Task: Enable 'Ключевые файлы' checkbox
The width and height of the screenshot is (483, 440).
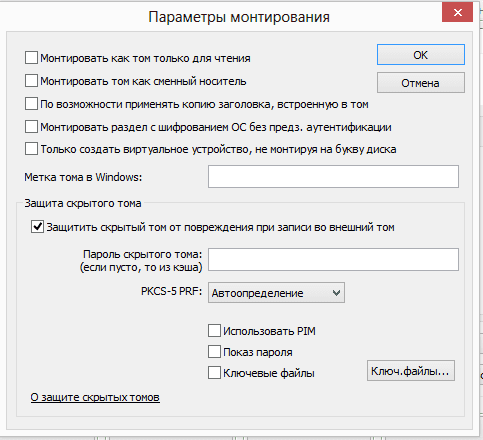Action: [x=214, y=373]
